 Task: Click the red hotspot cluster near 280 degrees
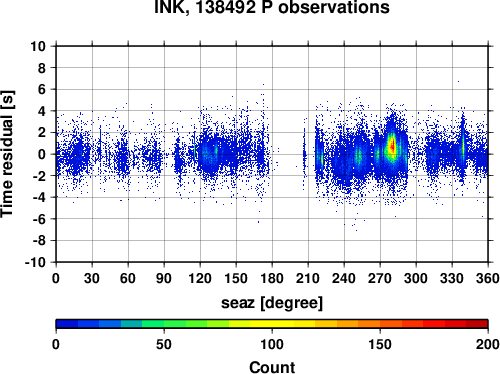393,146
